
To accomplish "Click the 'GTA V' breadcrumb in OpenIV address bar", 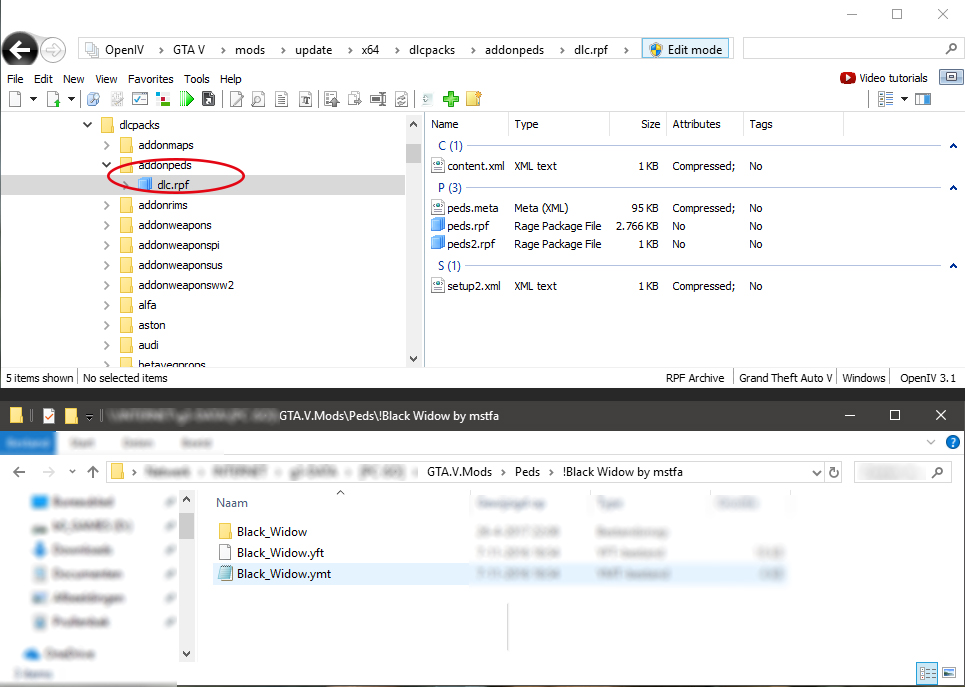I will [x=189, y=50].
